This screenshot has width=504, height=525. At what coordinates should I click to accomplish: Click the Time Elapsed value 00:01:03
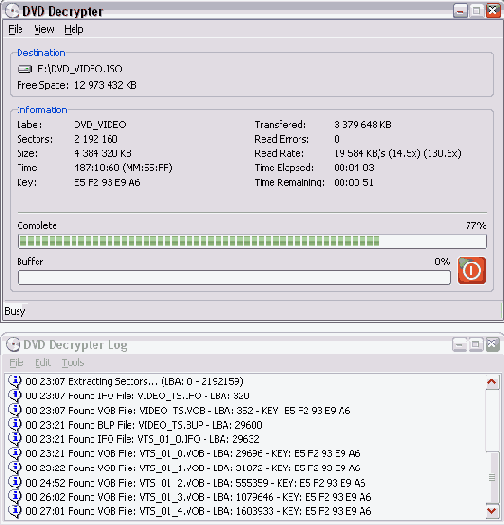(354, 168)
